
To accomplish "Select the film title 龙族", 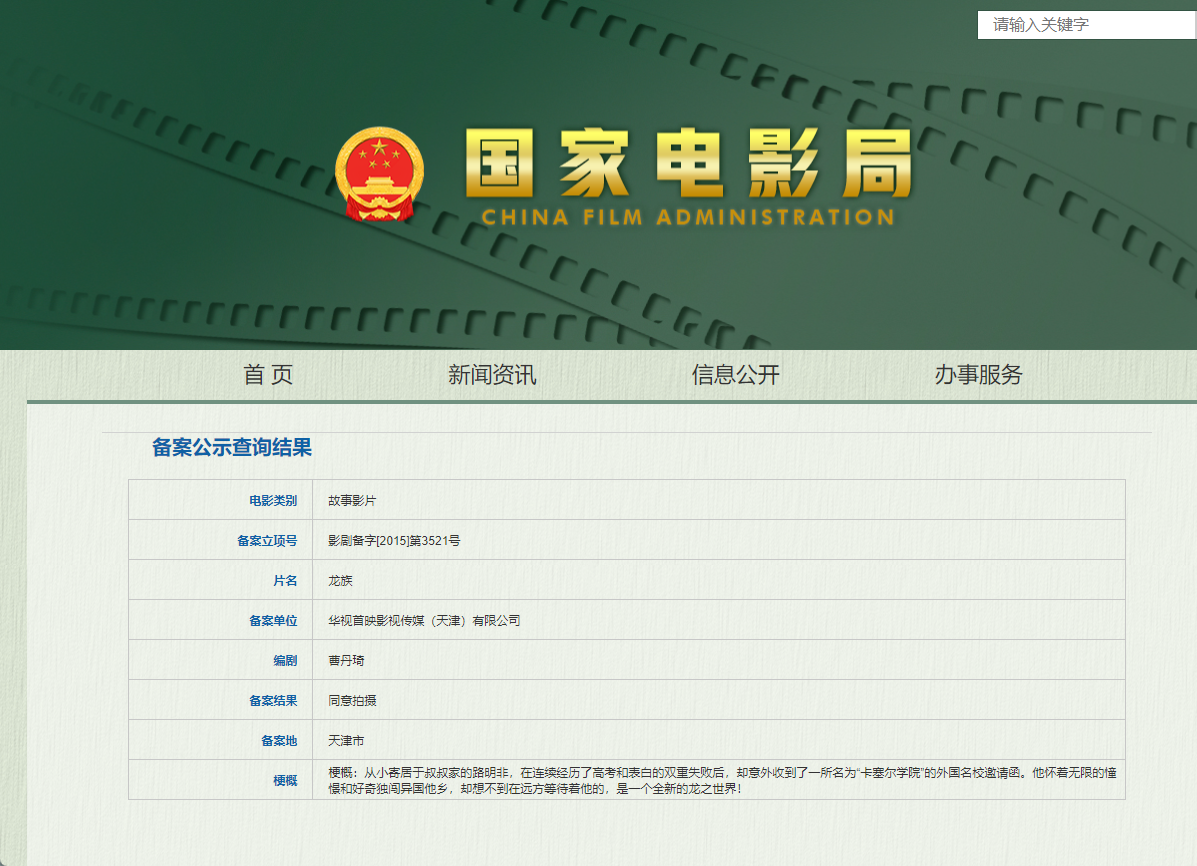I will [x=340, y=580].
